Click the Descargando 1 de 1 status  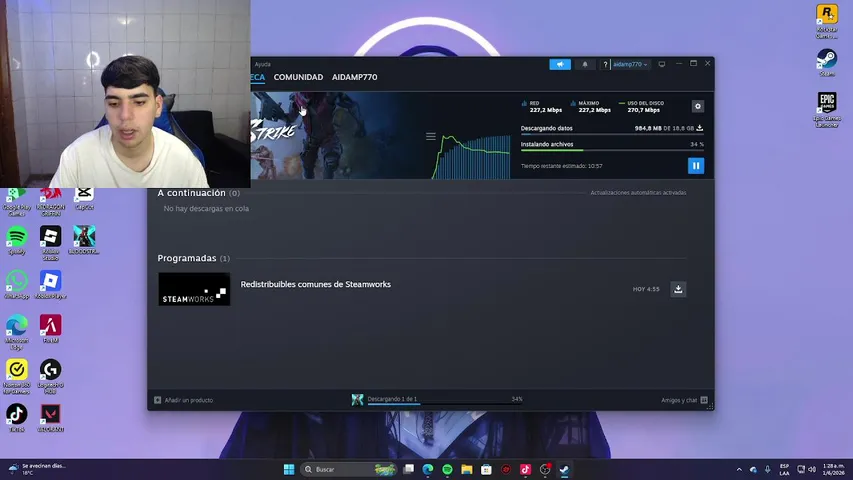click(392, 399)
